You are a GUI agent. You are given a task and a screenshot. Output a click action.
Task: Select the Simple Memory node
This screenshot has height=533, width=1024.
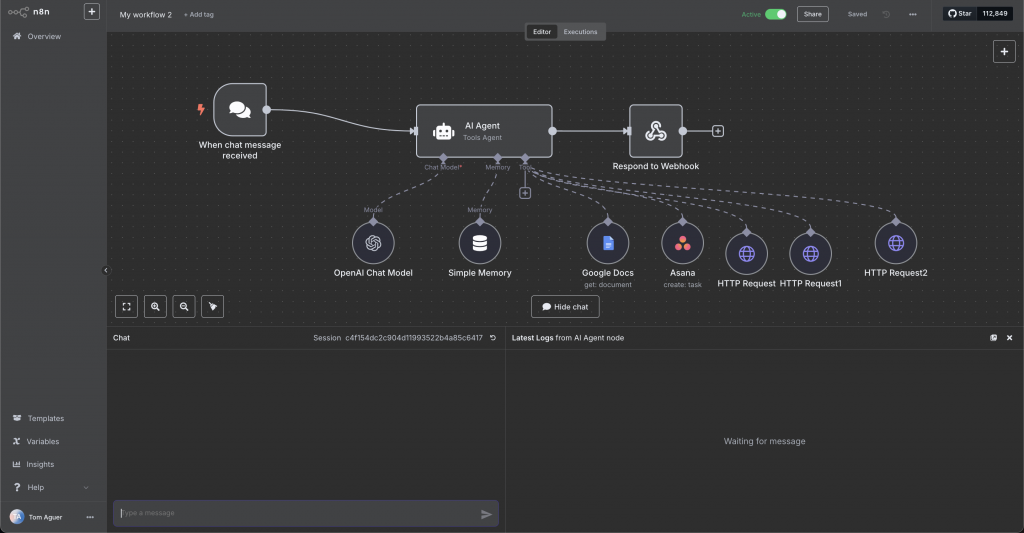(x=479, y=243)
